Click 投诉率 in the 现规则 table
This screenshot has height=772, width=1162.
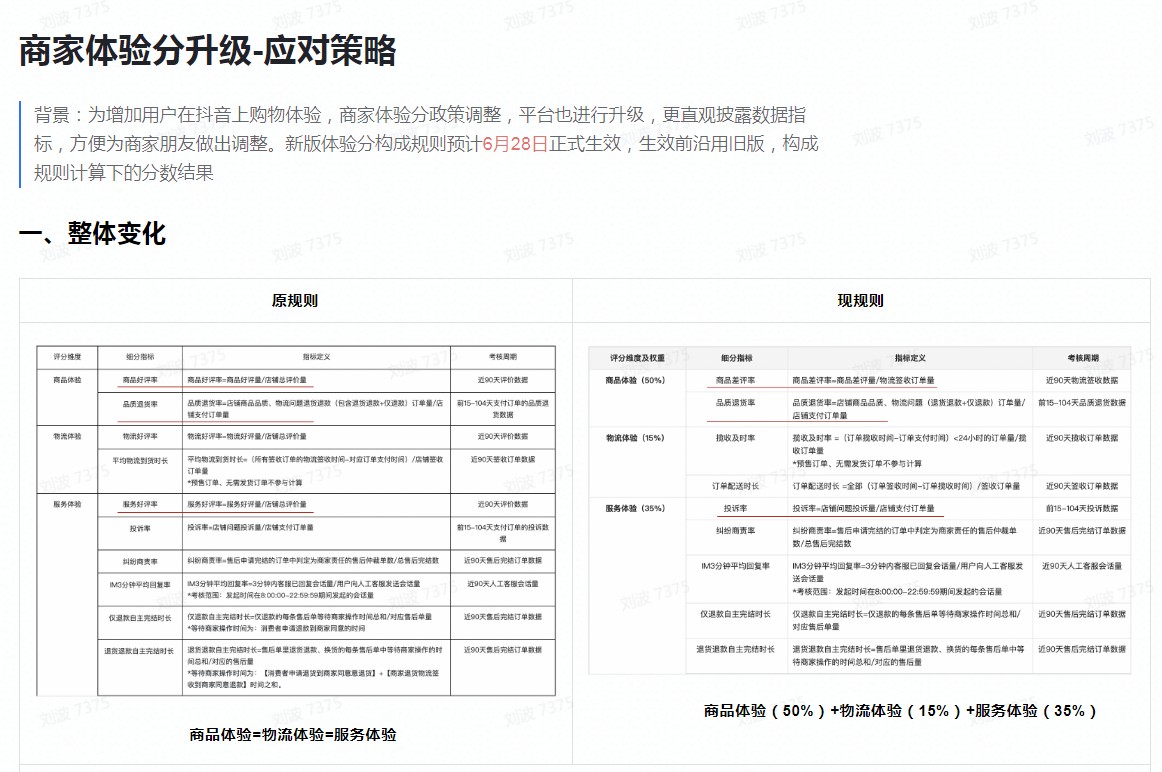(x=735, y=509)
